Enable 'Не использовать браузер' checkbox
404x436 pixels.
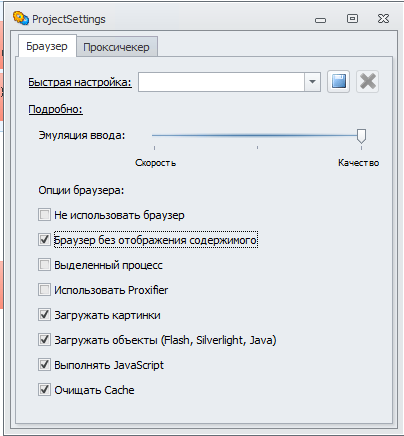(44, 215)
